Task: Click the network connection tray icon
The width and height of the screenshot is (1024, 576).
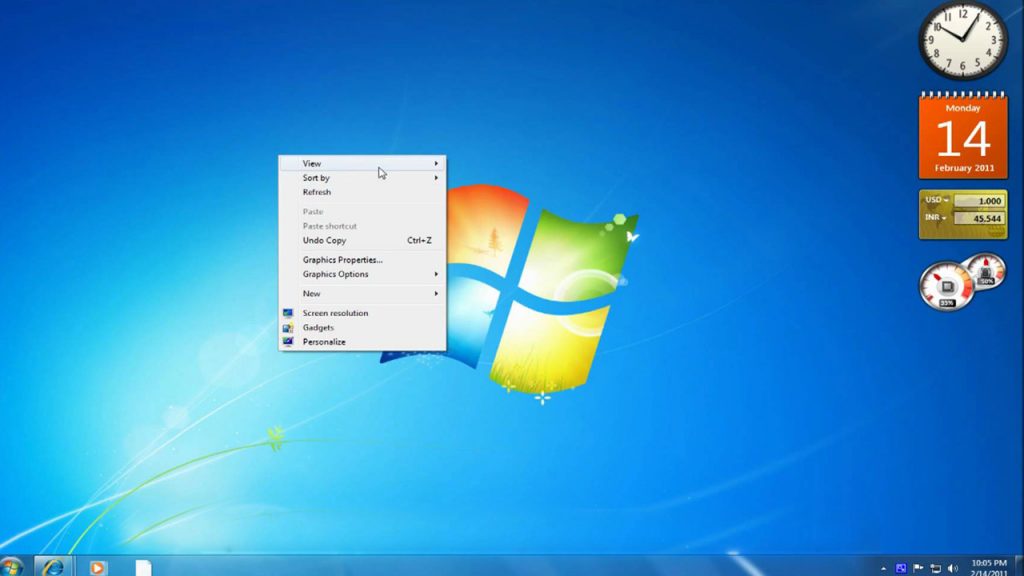Action: pyautogui.click(x=935, y=568)
